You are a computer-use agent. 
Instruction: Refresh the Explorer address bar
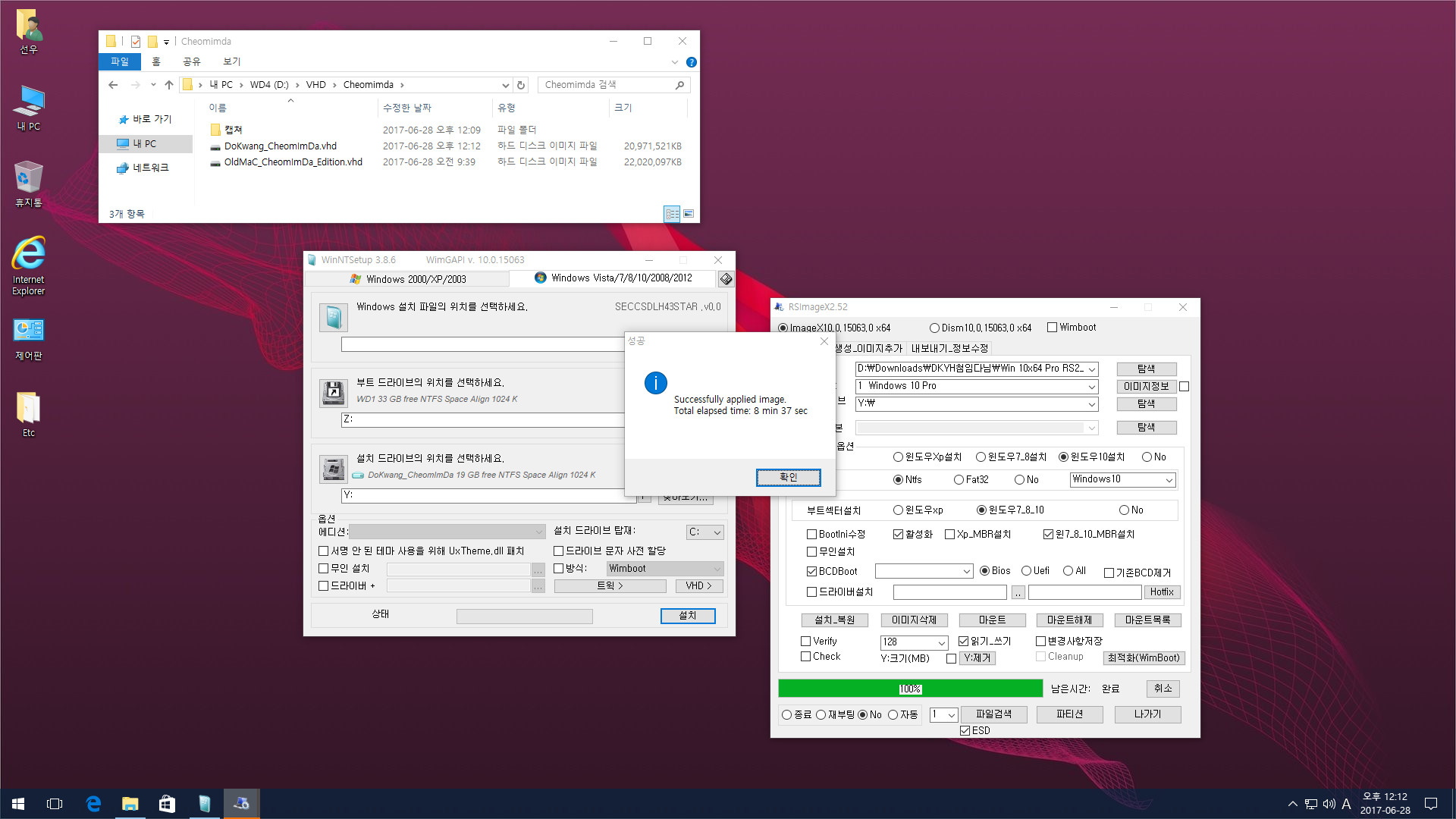point(521,85)
